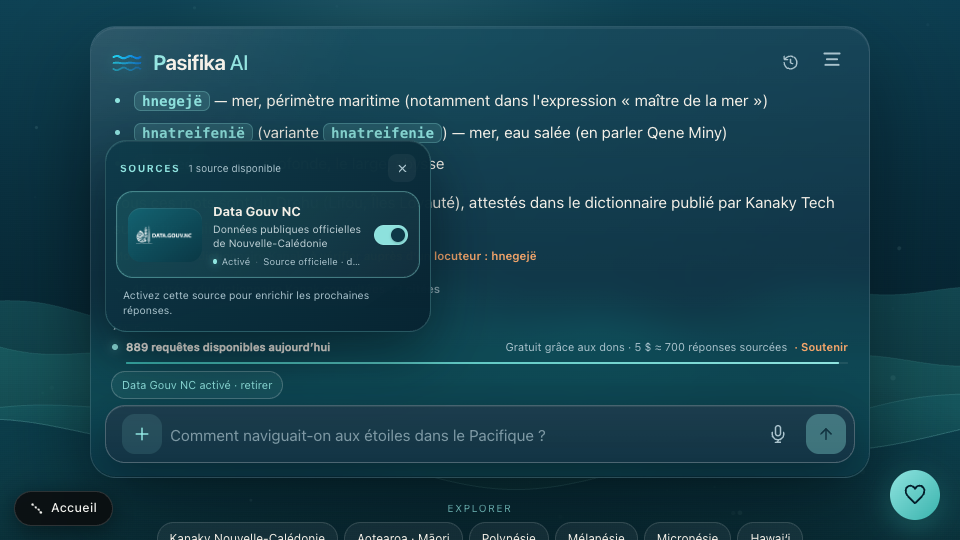Select the Mélanésie explore chip
This screenshot has height=540, width=960.
pos(596,533)
